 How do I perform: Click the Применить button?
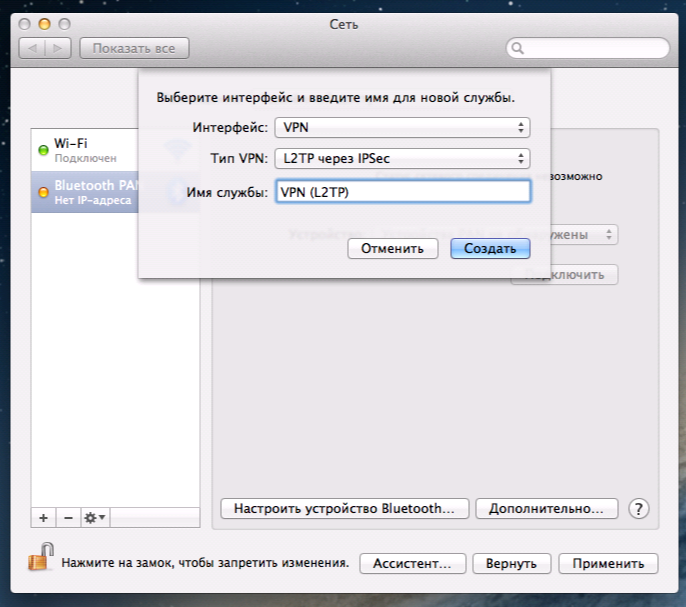click(x=608, y=563)
